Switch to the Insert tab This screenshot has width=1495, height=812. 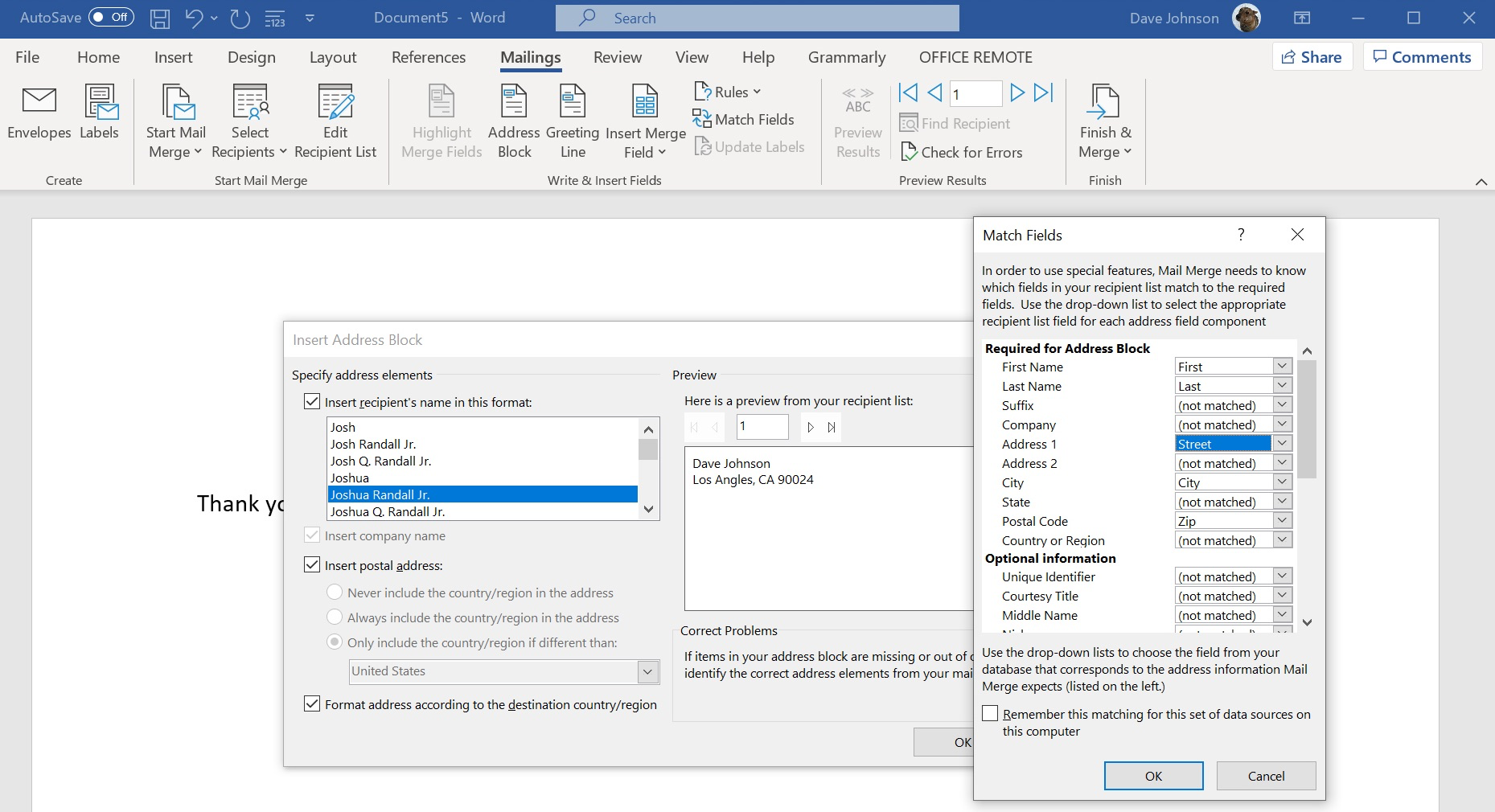coord(174,57)
